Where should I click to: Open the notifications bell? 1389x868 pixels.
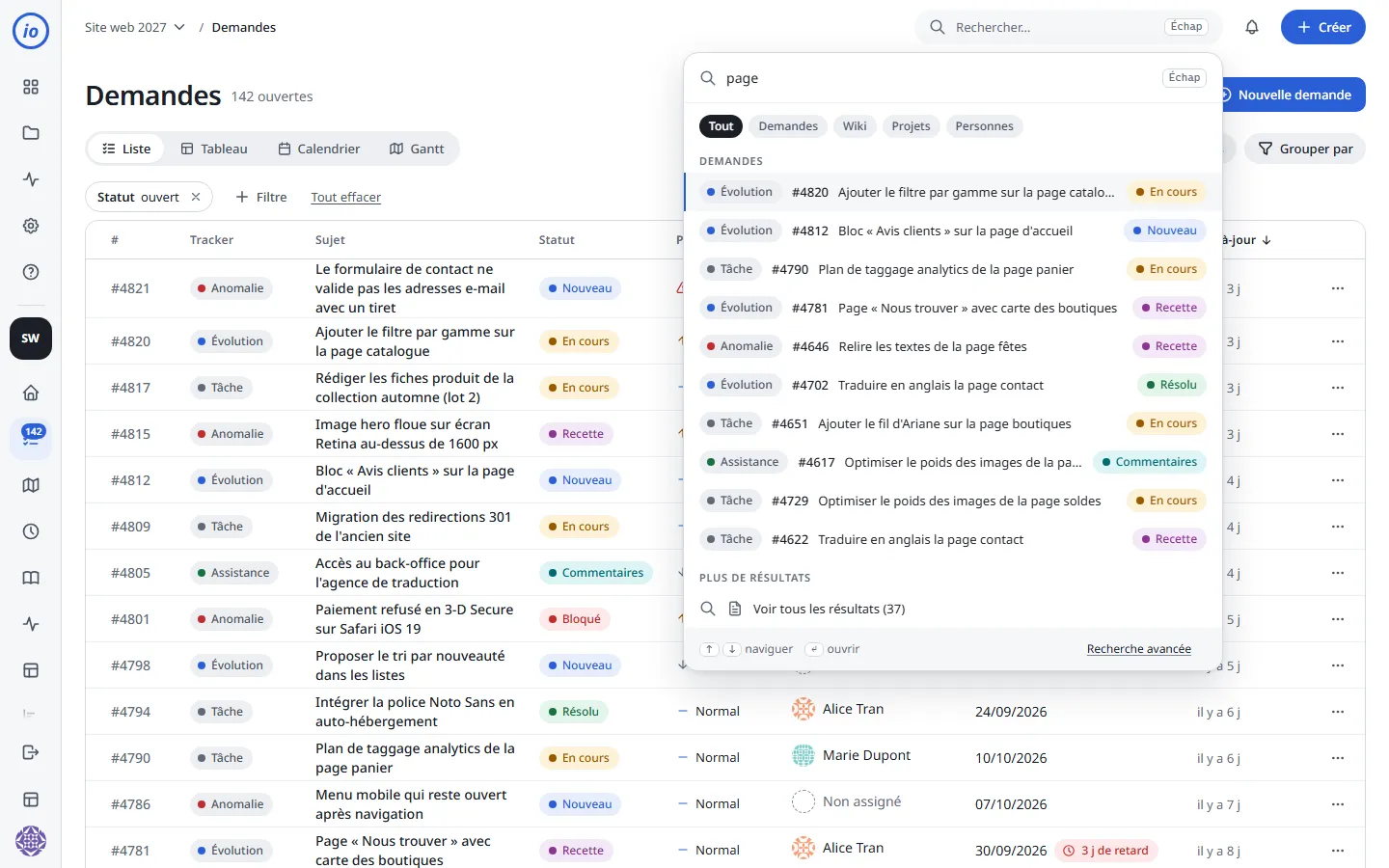coord(1252,27)
